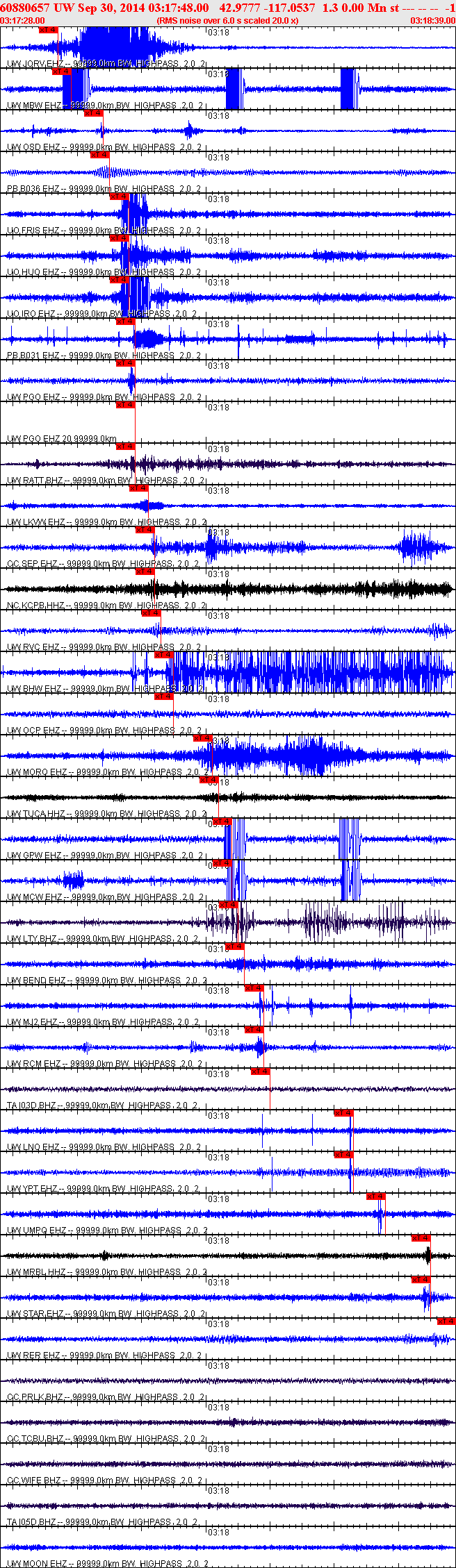Select the UW MORO EHZ trace label

click(x=108, y=772)
